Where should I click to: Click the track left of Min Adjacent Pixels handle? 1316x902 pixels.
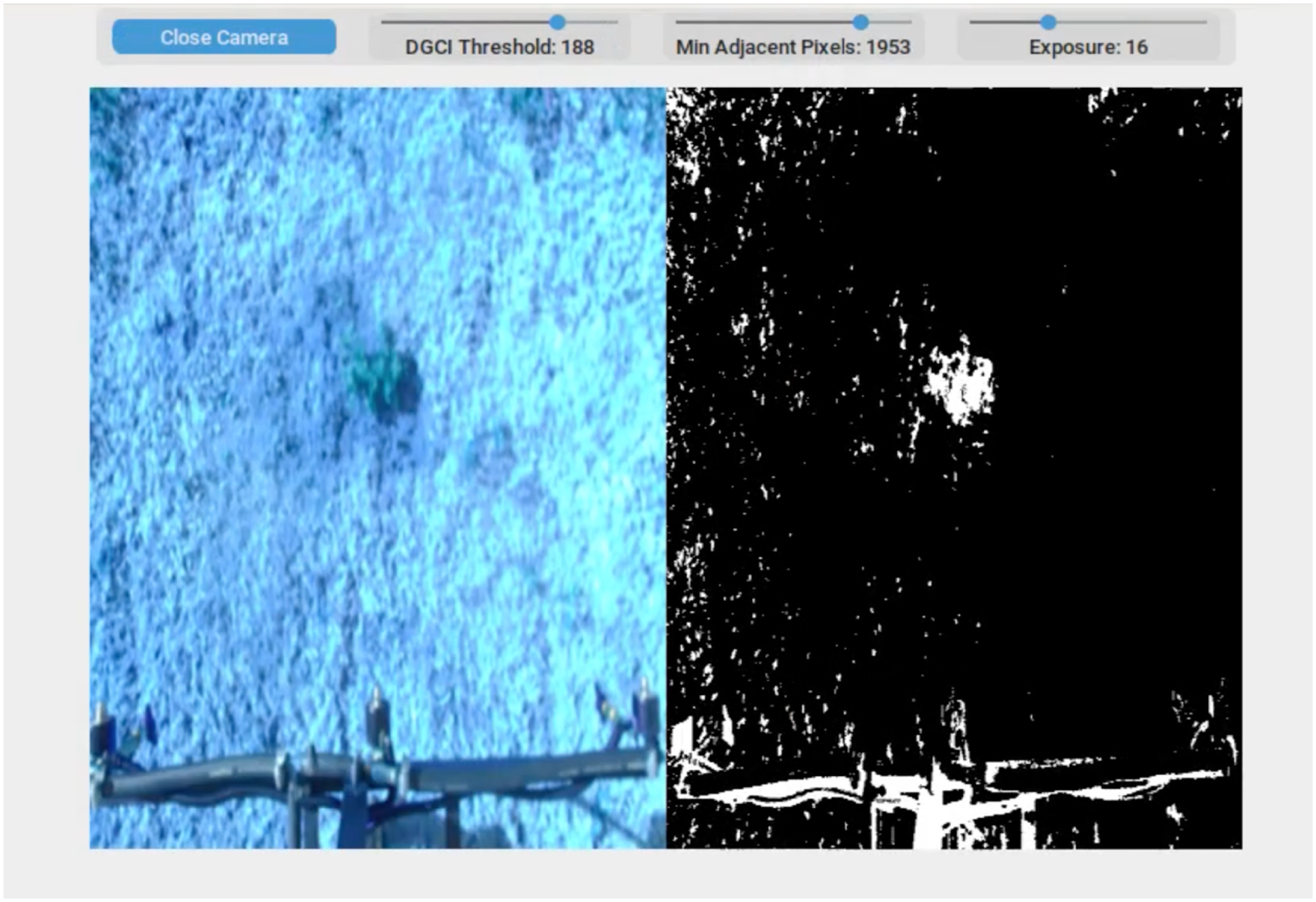(x=764, y=22)
